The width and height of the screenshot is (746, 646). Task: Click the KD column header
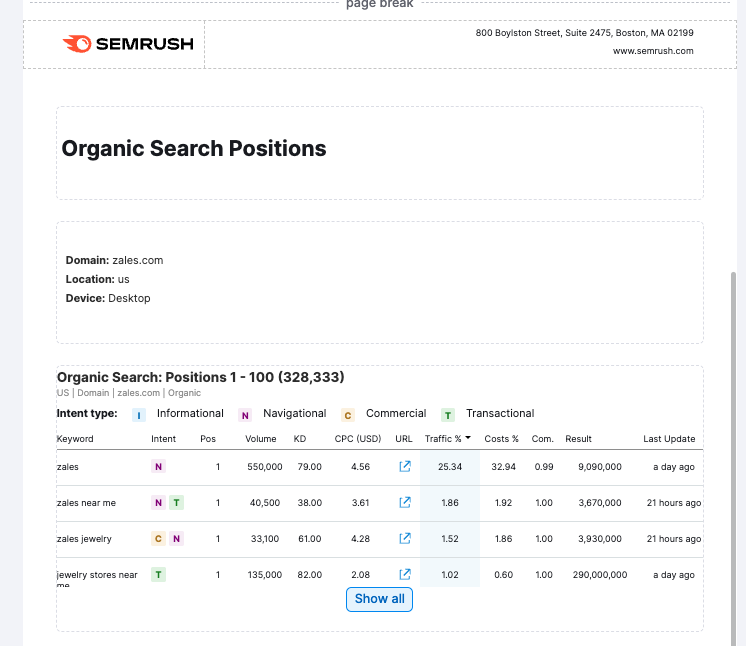click(x=300, y=439)
